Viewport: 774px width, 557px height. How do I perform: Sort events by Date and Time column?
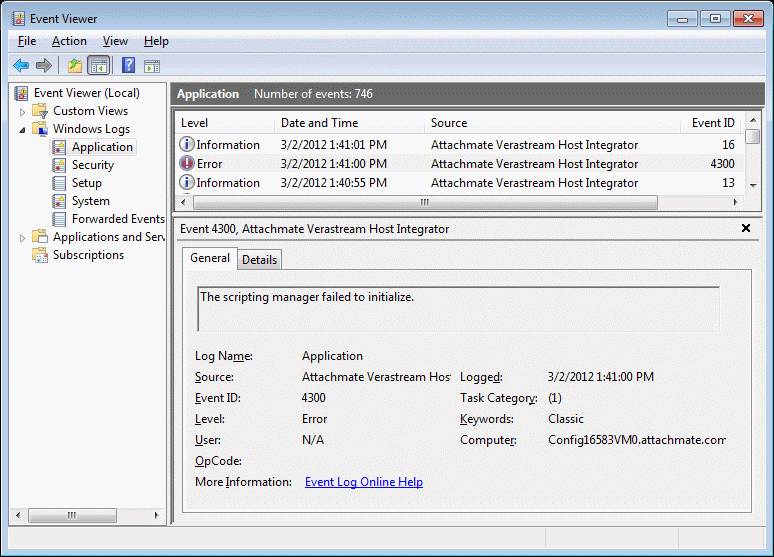tap(349, 123)
